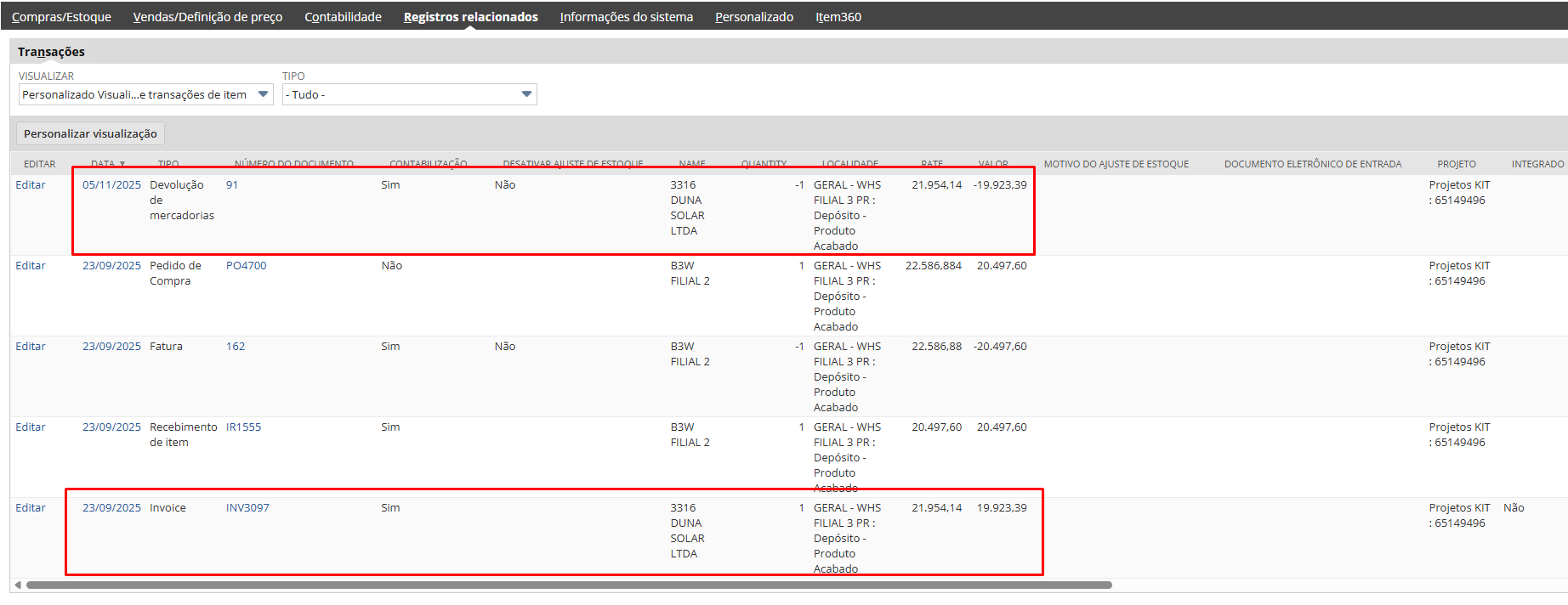Image resolution: width=1568 pixels, height=605 pixels.
Task: Open Fatura document 162
Action: pyautogui.click(x=236, y=347)
